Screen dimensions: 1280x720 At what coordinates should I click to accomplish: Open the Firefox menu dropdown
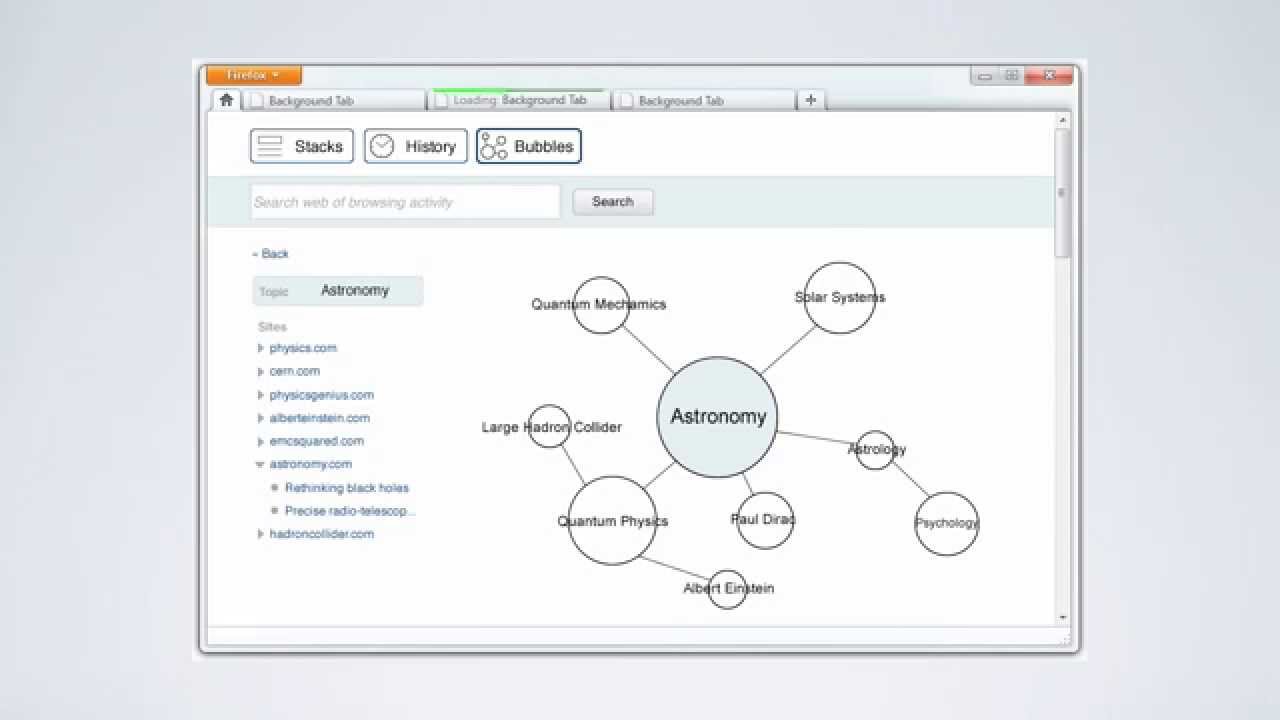coord(254,75)
